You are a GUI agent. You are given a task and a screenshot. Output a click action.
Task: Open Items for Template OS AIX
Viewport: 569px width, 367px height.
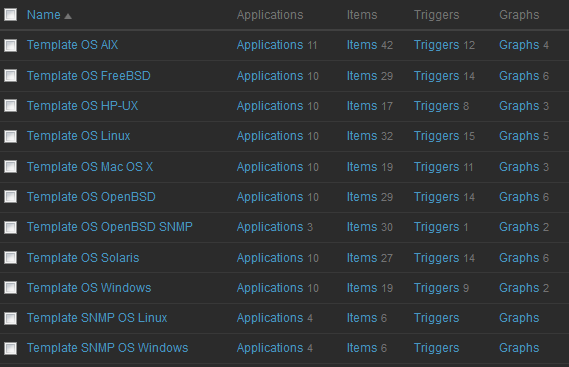(362, 45)
